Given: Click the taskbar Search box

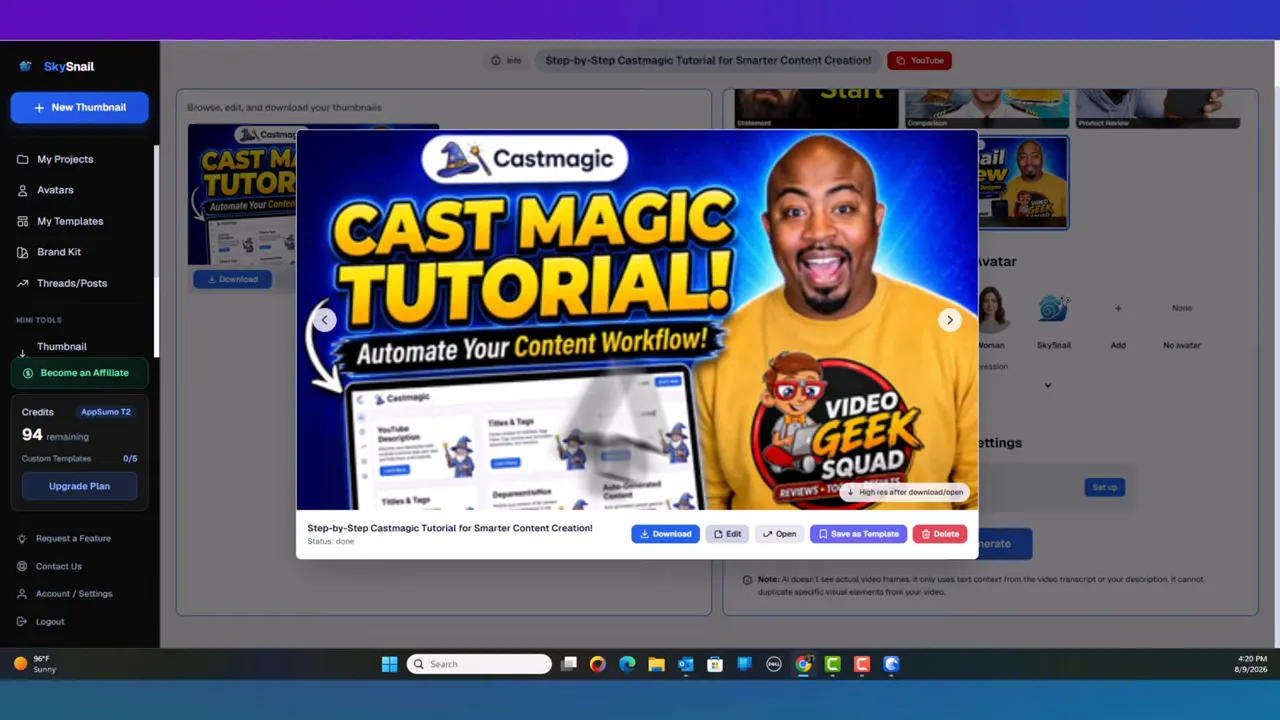Looking at the screenshot, I should tap(479, 664).
